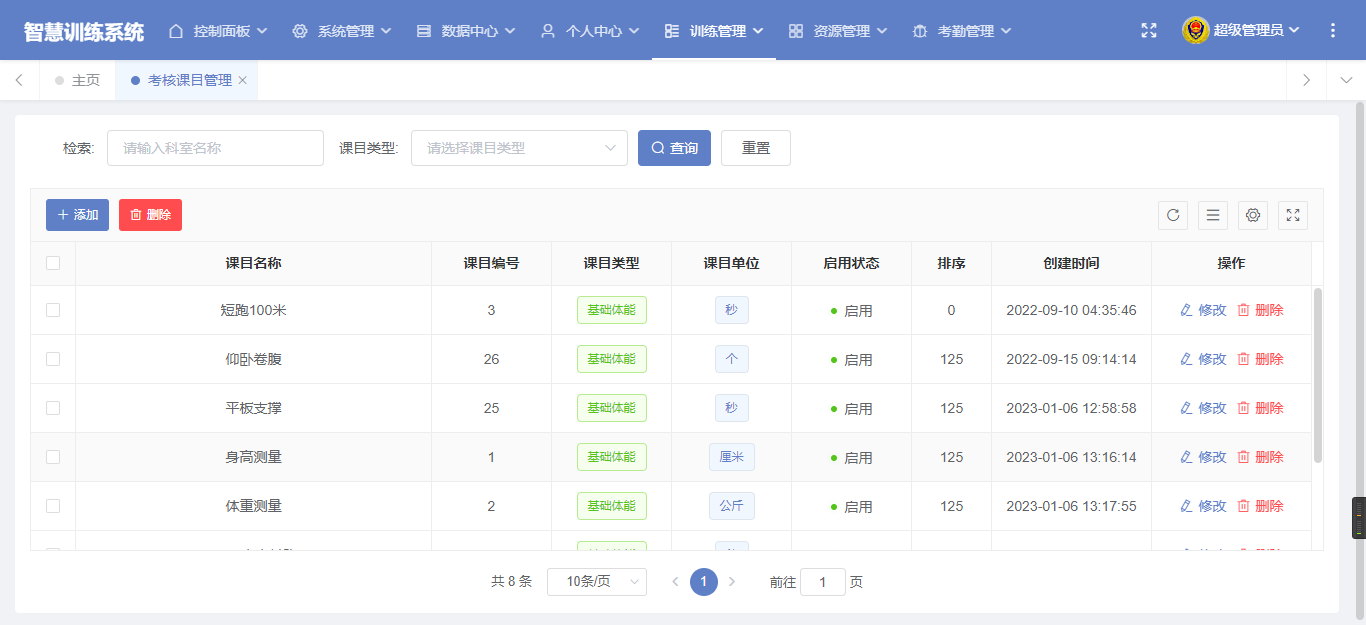
Task: Open the 10条/页 page size dropdown
Action: coord(597,582)
